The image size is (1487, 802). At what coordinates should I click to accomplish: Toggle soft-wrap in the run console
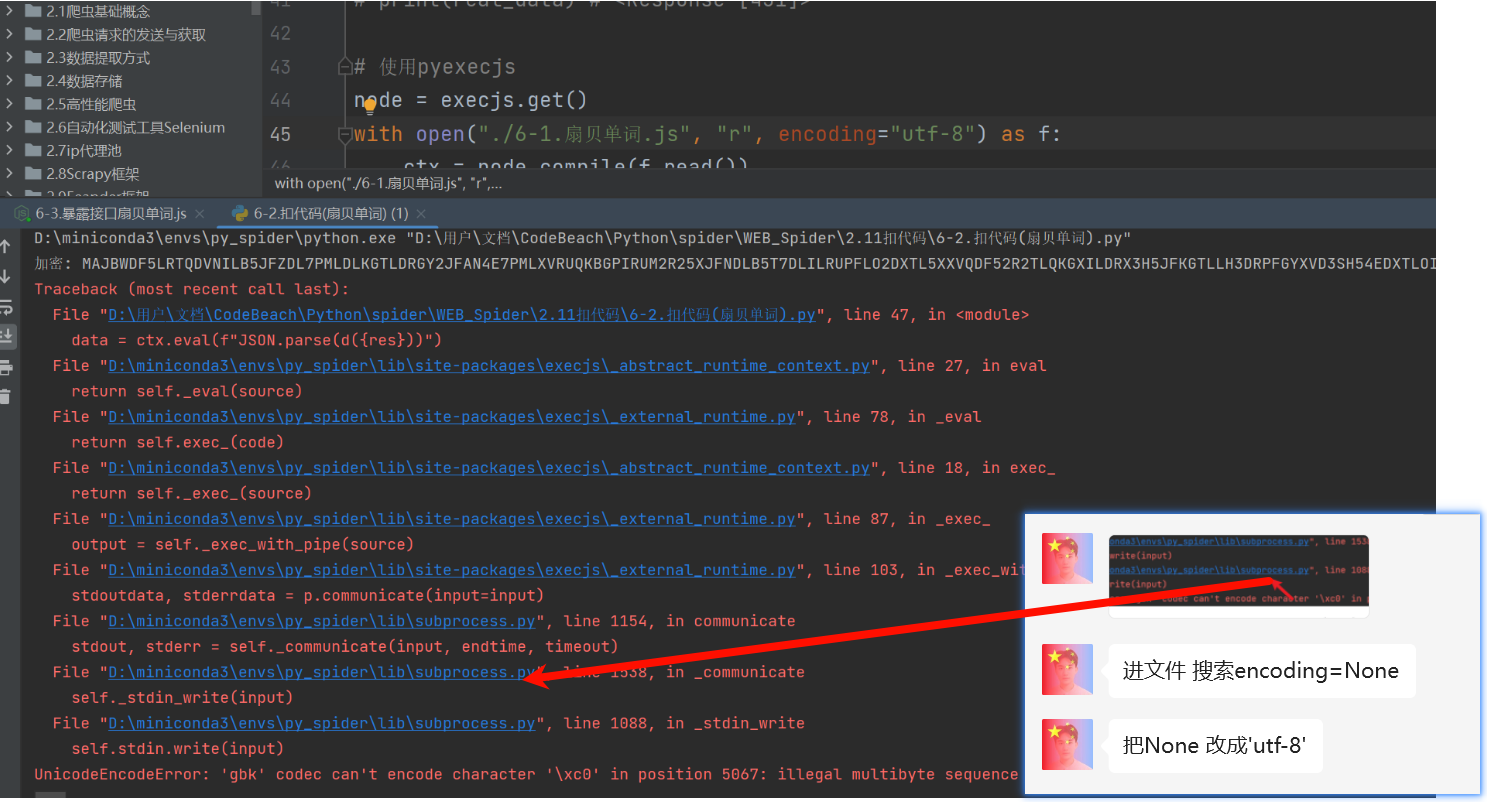point(6,306)
